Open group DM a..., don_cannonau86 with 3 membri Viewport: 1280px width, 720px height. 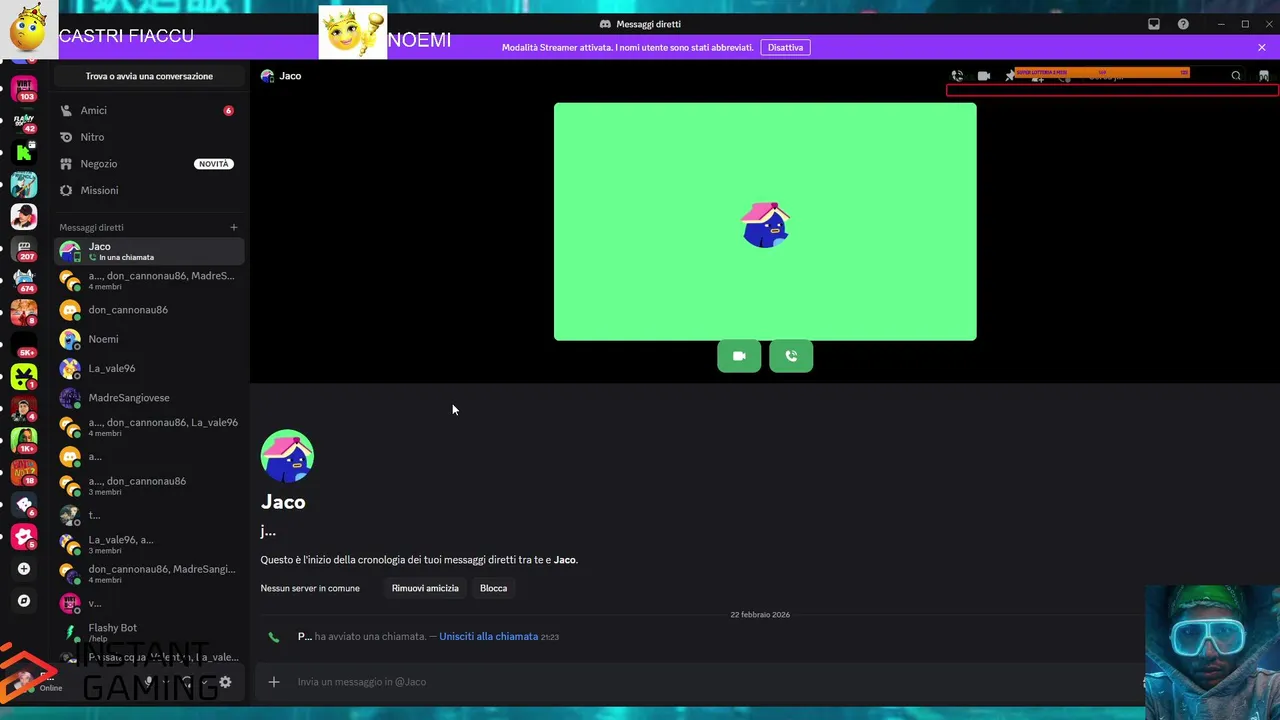click(x=148, y=486)
